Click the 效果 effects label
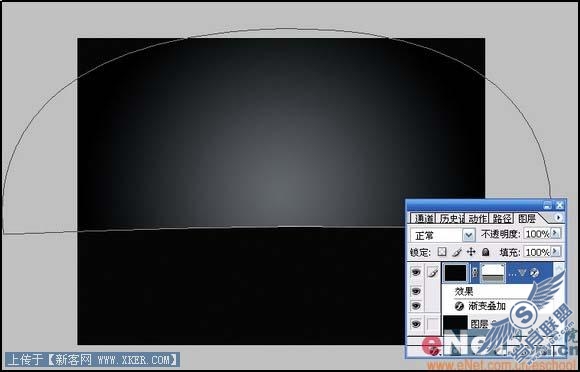The width and height of the screenshot is (580, 372). pyautogui.click(x=463, y=291)
